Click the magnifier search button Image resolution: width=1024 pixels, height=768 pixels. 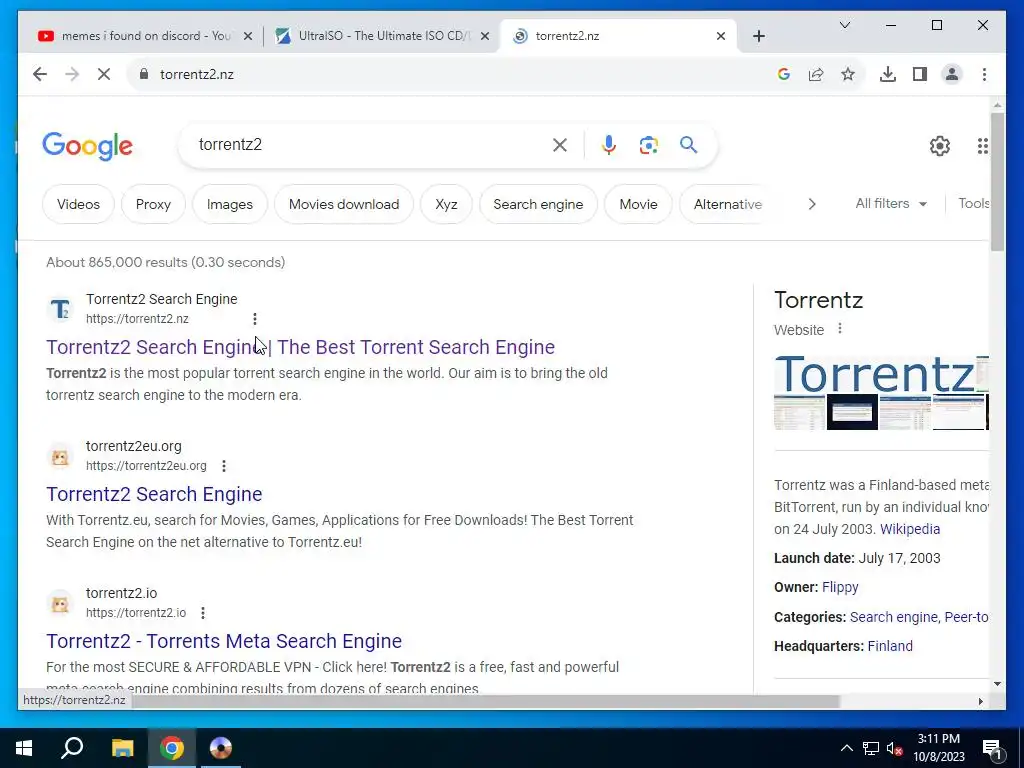(x=688, y=145)
